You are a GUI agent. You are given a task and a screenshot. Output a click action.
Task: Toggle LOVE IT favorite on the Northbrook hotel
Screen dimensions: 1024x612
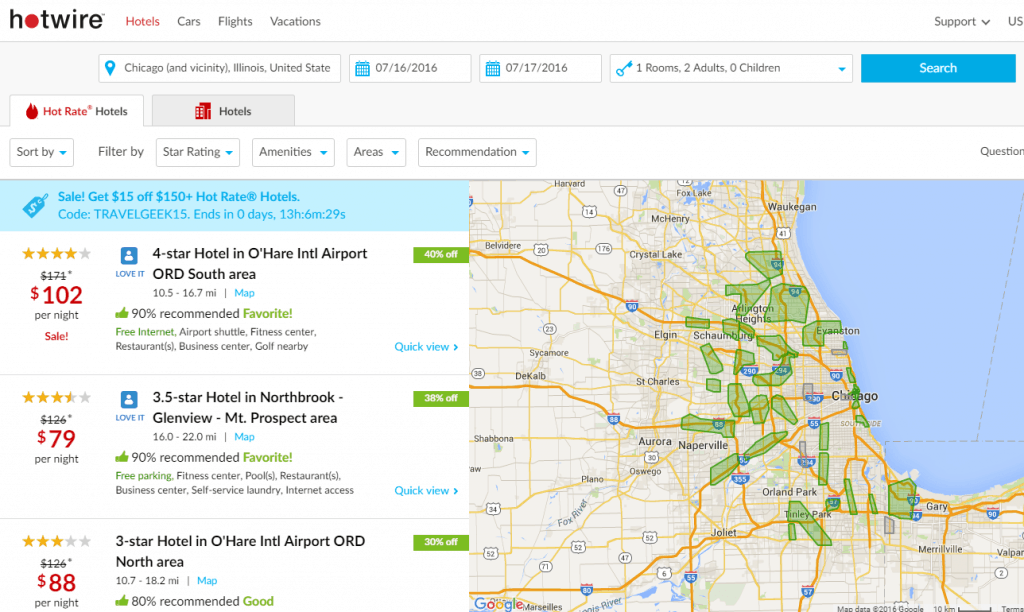tap(129, 400)
